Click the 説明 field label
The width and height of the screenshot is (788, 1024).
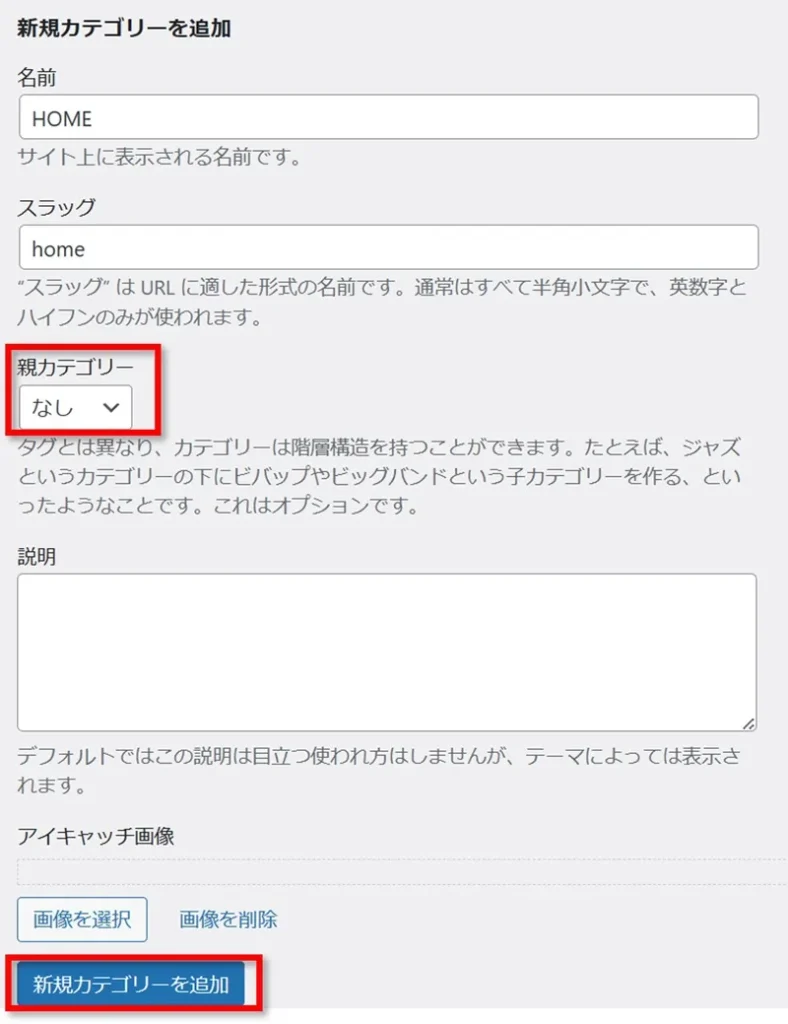pyautogui.click(x=37, y=556)
